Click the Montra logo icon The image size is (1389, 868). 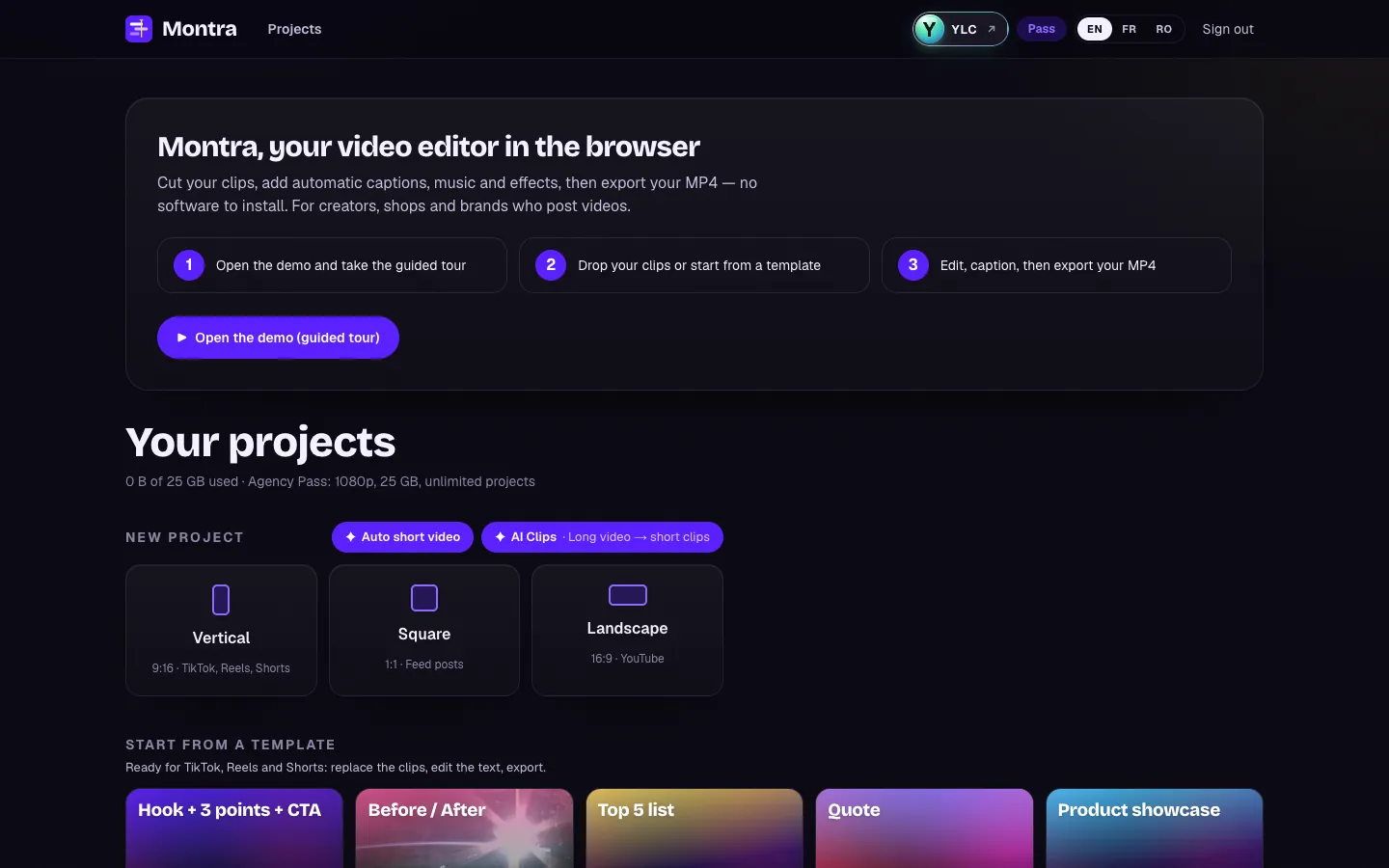click(x=139, y=29)
